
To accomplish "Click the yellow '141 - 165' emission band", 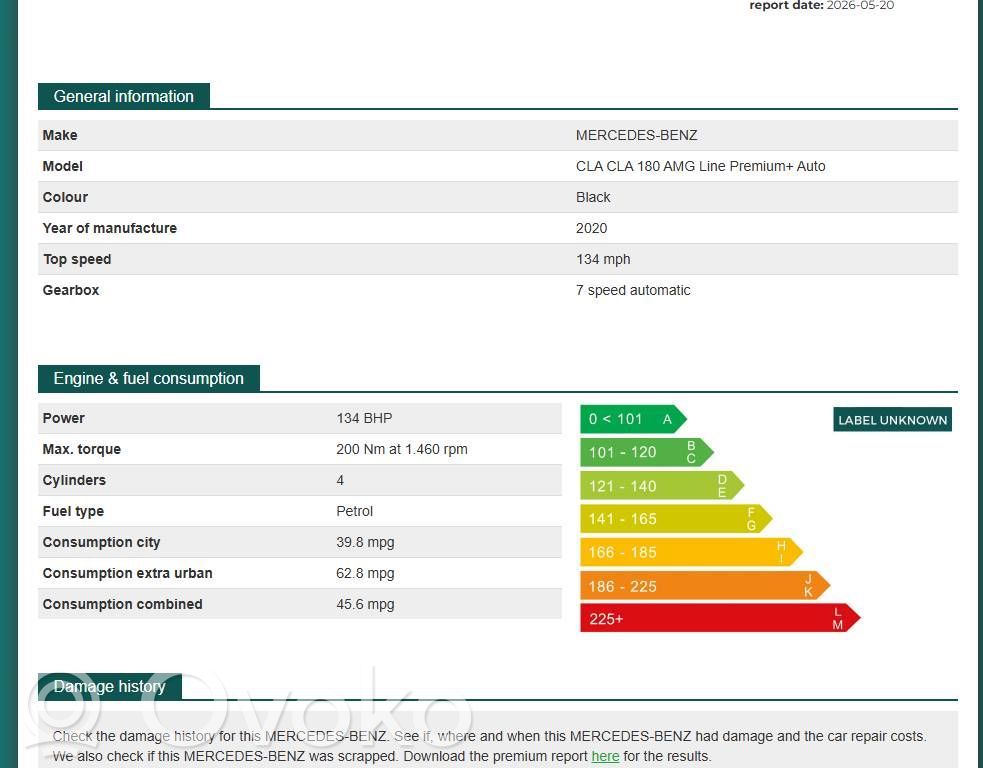I will pyautogui.click(x=676, y=519).
